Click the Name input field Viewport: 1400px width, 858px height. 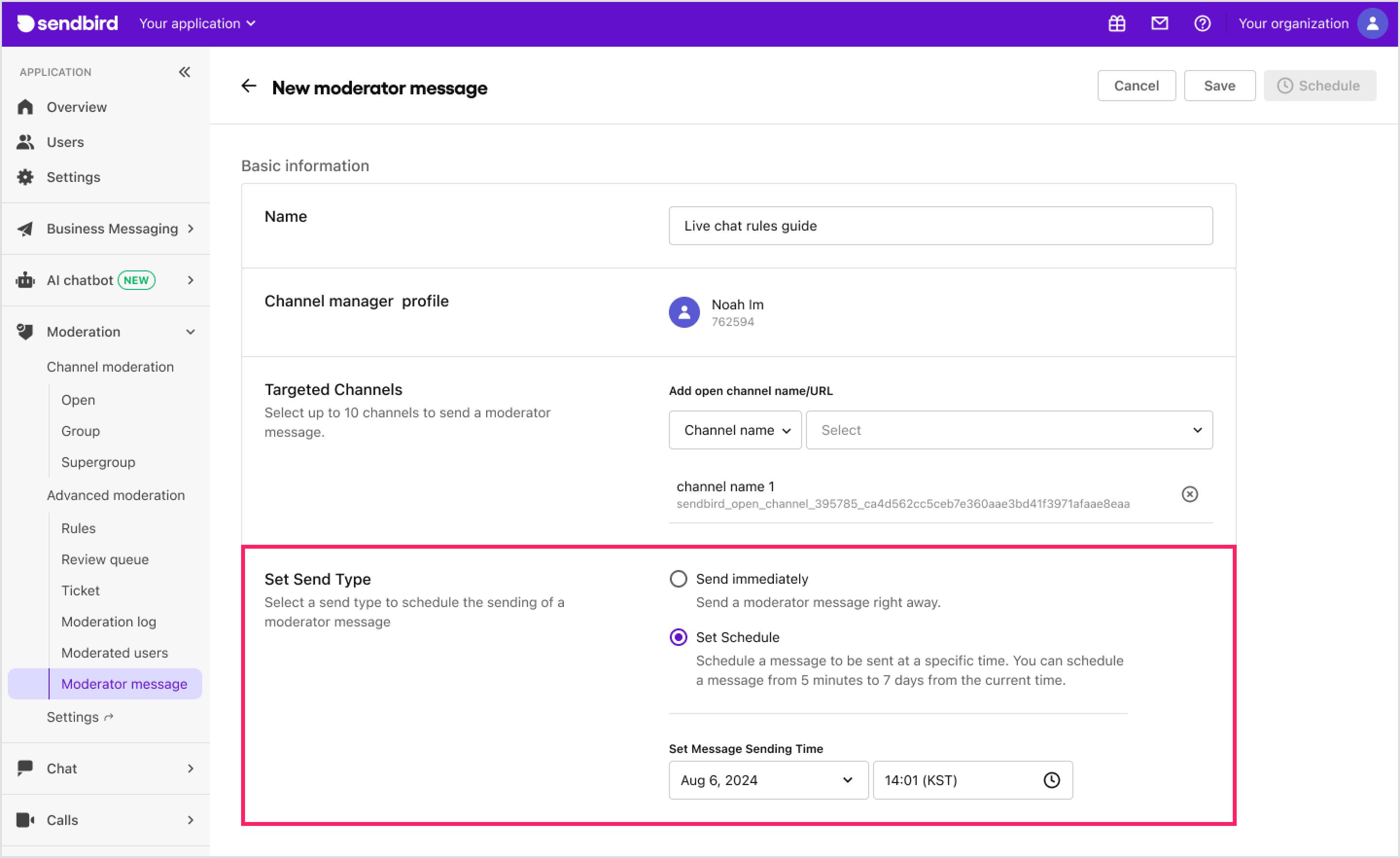pos(940,226)
